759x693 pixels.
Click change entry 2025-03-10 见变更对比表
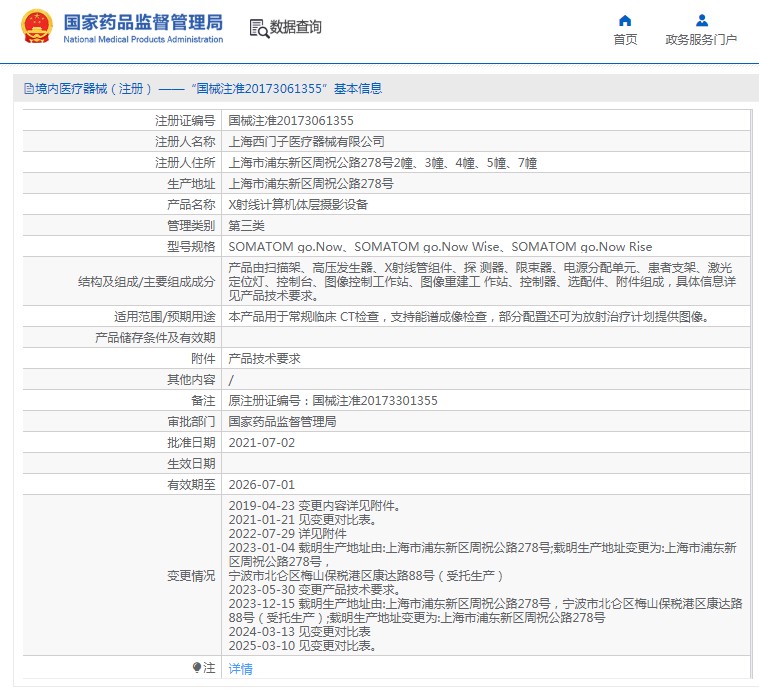tap(303, 646)
